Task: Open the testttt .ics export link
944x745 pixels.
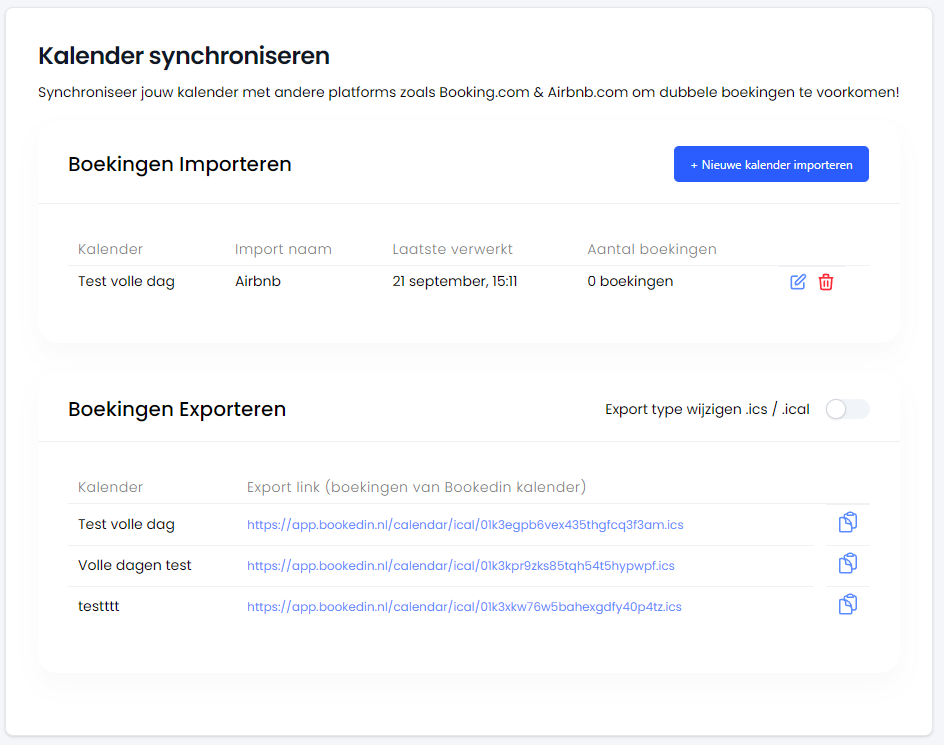Action: coord(464,607)
